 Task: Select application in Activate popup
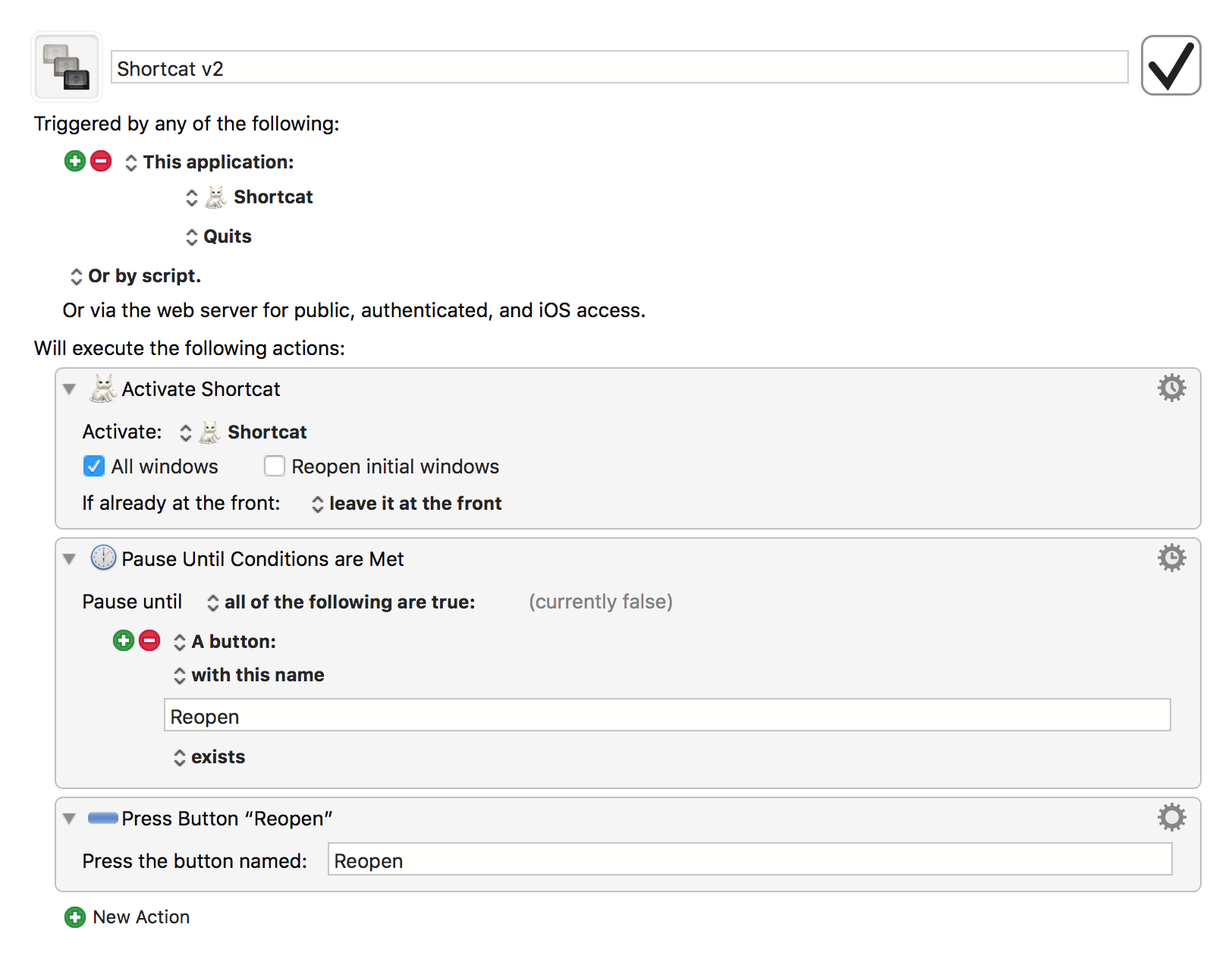(244, 432)
